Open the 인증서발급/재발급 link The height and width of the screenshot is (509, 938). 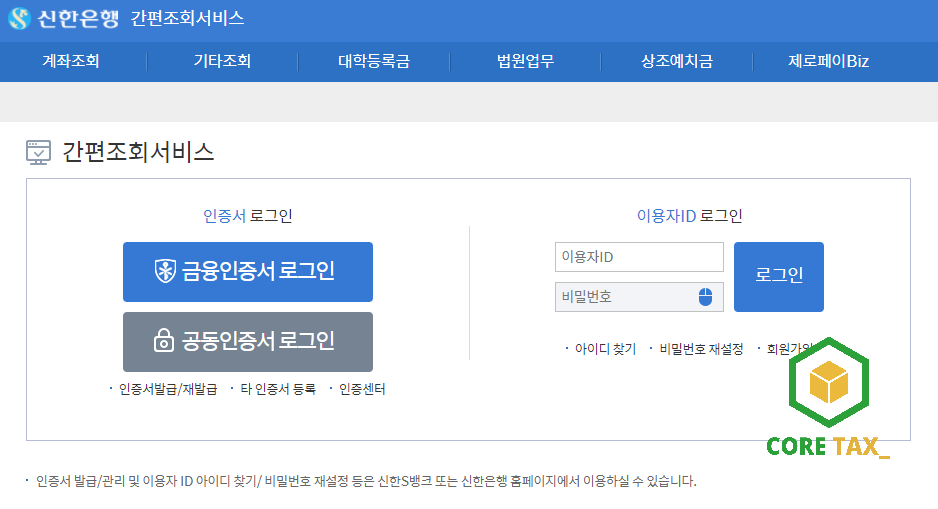168,389
